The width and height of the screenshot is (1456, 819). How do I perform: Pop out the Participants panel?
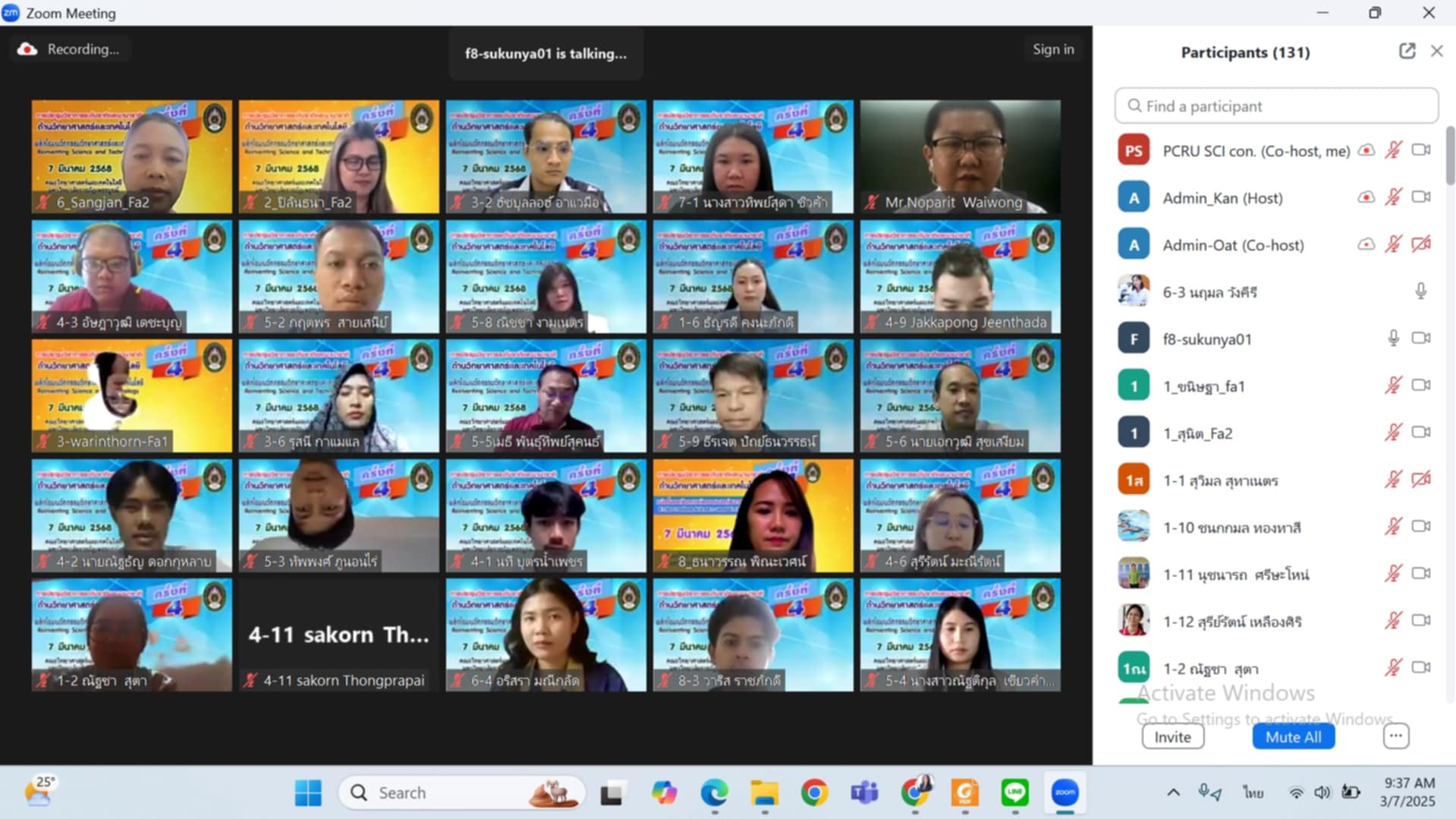[x=1407, y=51]
